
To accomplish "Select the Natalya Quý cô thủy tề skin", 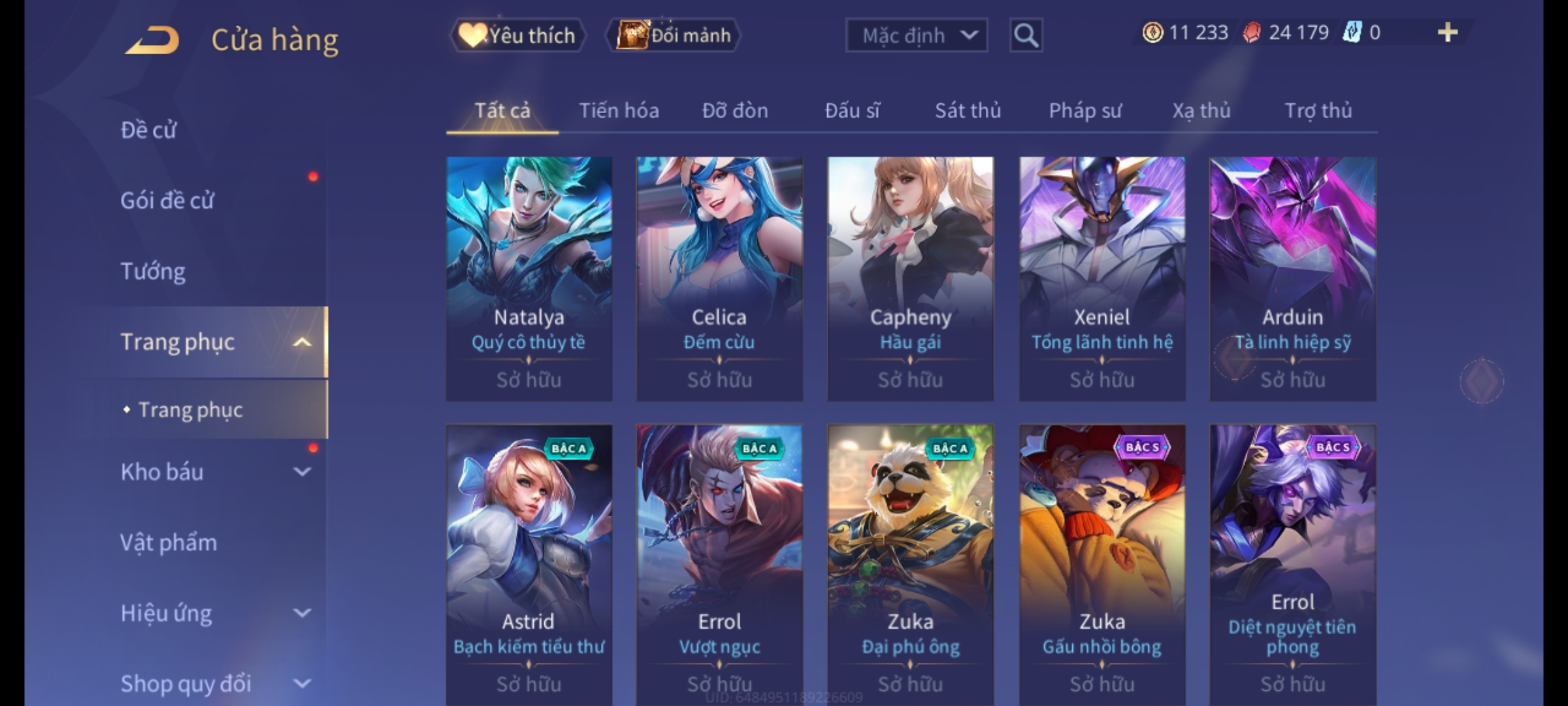I will [529, 278].
